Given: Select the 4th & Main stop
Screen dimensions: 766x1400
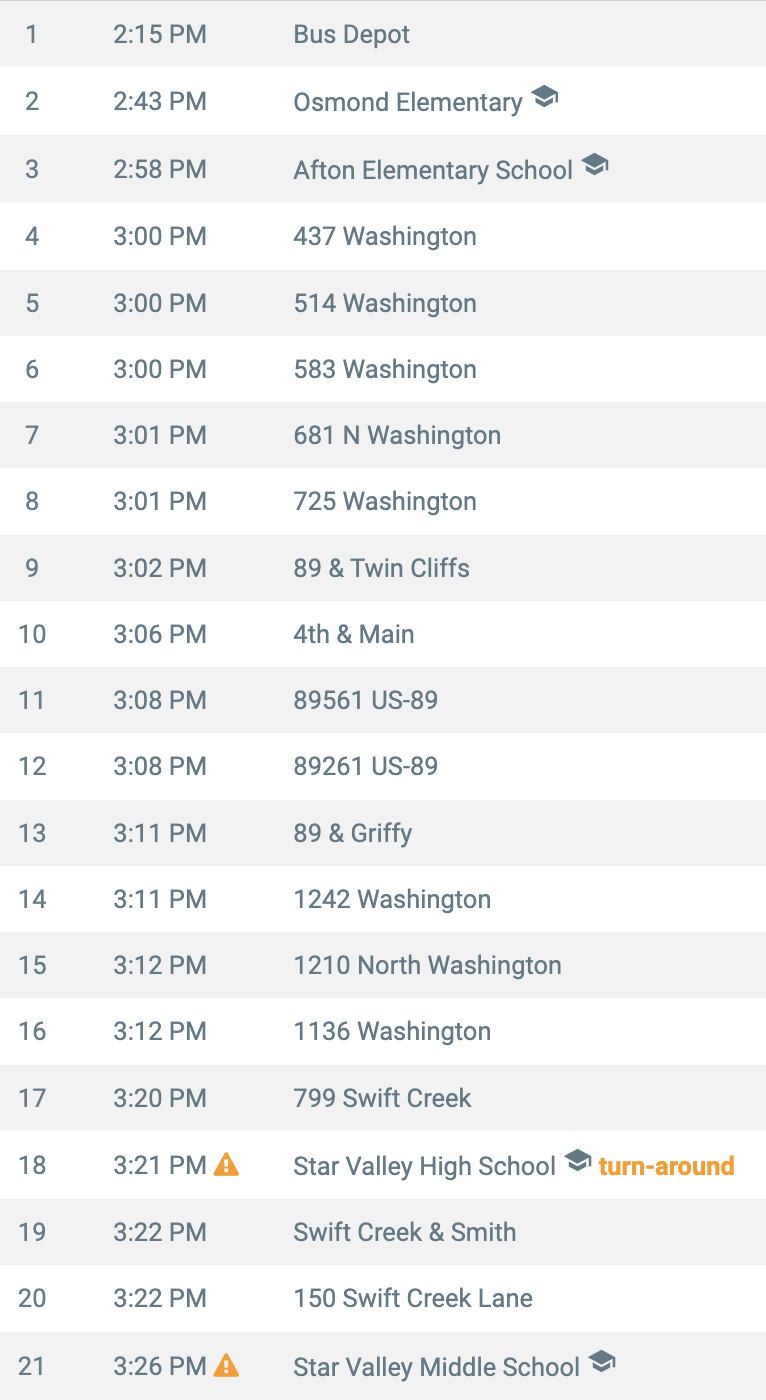Looking at the screenshot, I should [x=383, y=634].
